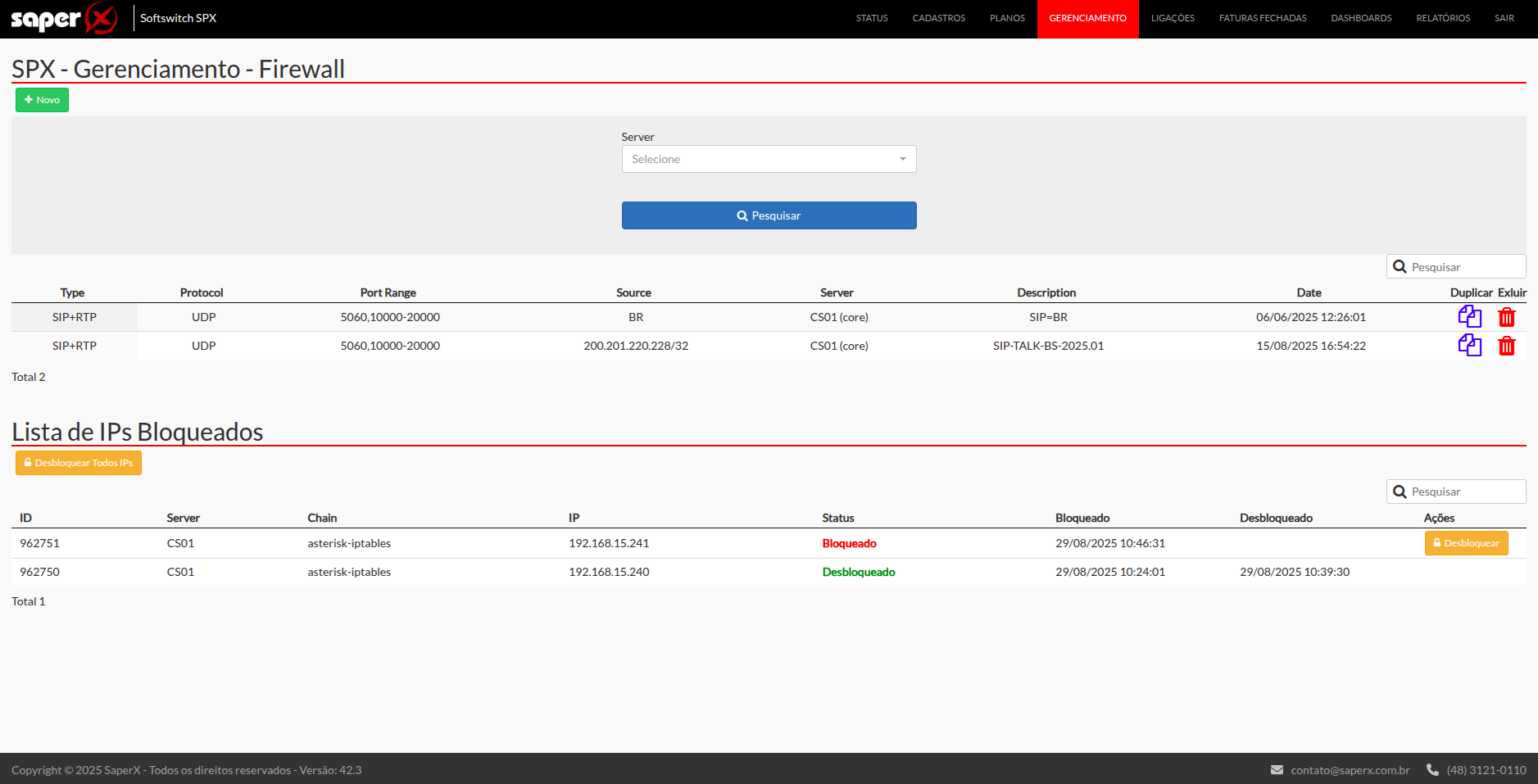Image resolution: width=1538 pixels, height=784 pixels.
Task: Open the RELATÓRIOS menu
Action: pyautogui.click(x=1442, y=18)
